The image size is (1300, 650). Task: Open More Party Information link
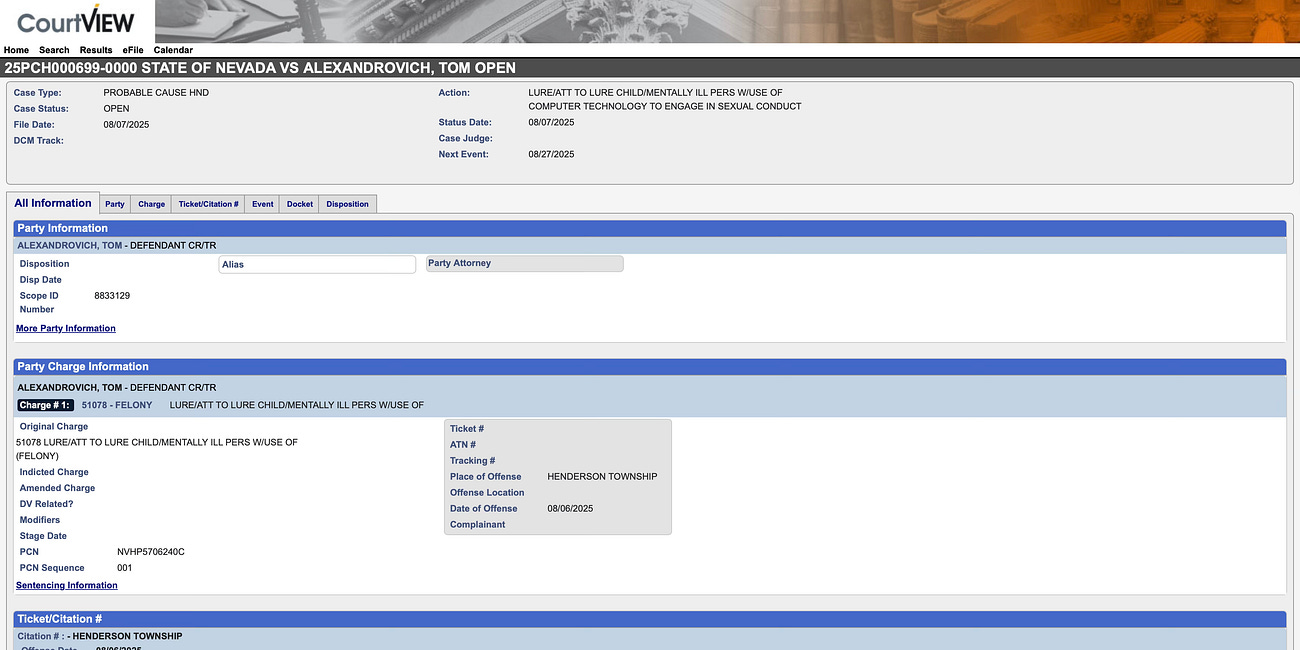[x=65, y=327]
